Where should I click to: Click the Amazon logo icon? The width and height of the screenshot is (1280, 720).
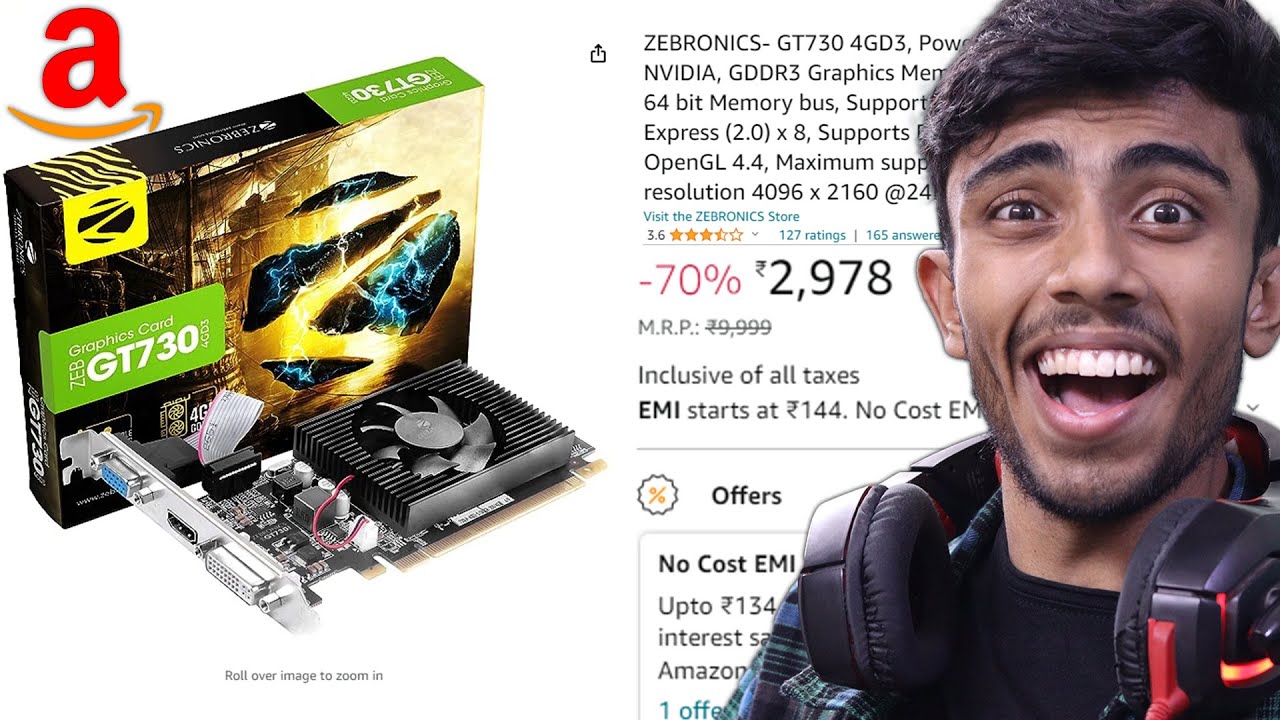[84, 77]
